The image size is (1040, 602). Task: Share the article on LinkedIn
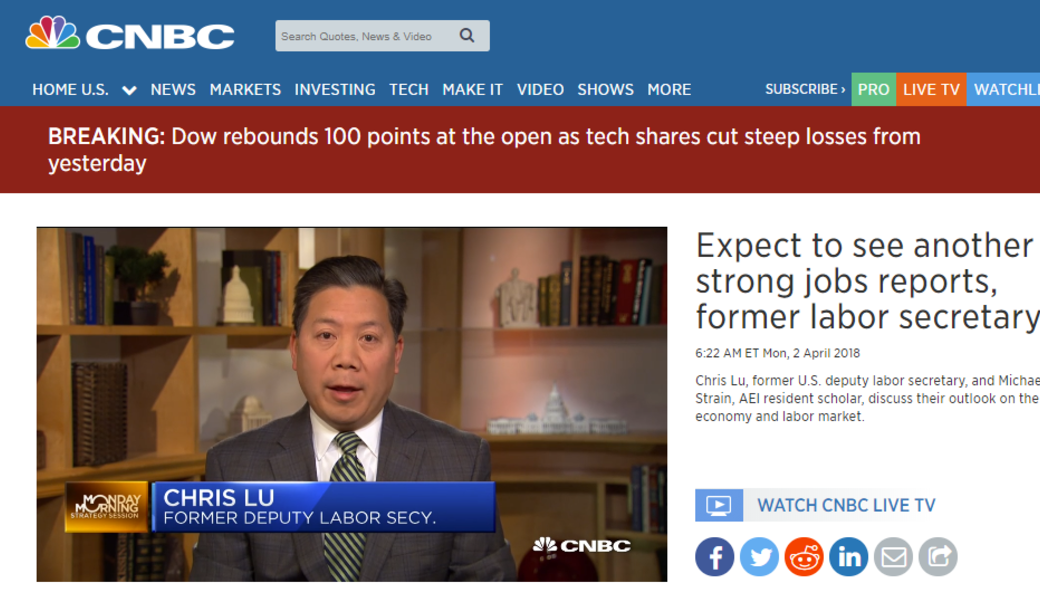pyautogui.click(x=849, y=556)
